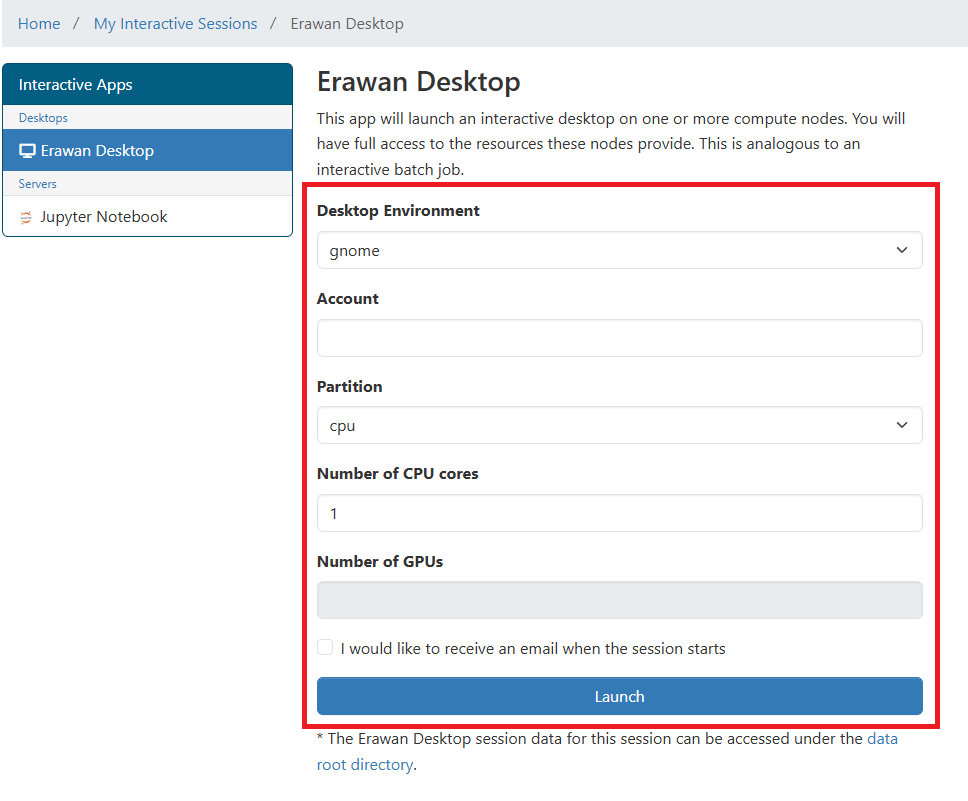Expand the Partition cpu dropdown

pyautogui.click(x=618, y=425)
